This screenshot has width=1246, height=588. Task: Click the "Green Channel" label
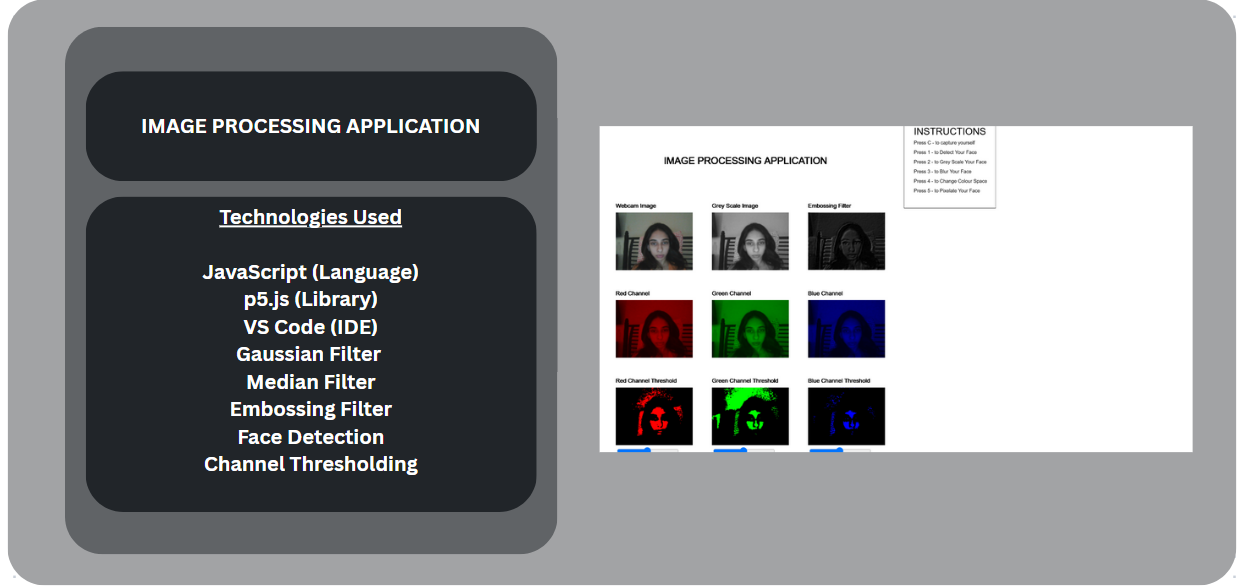(732, 294)
